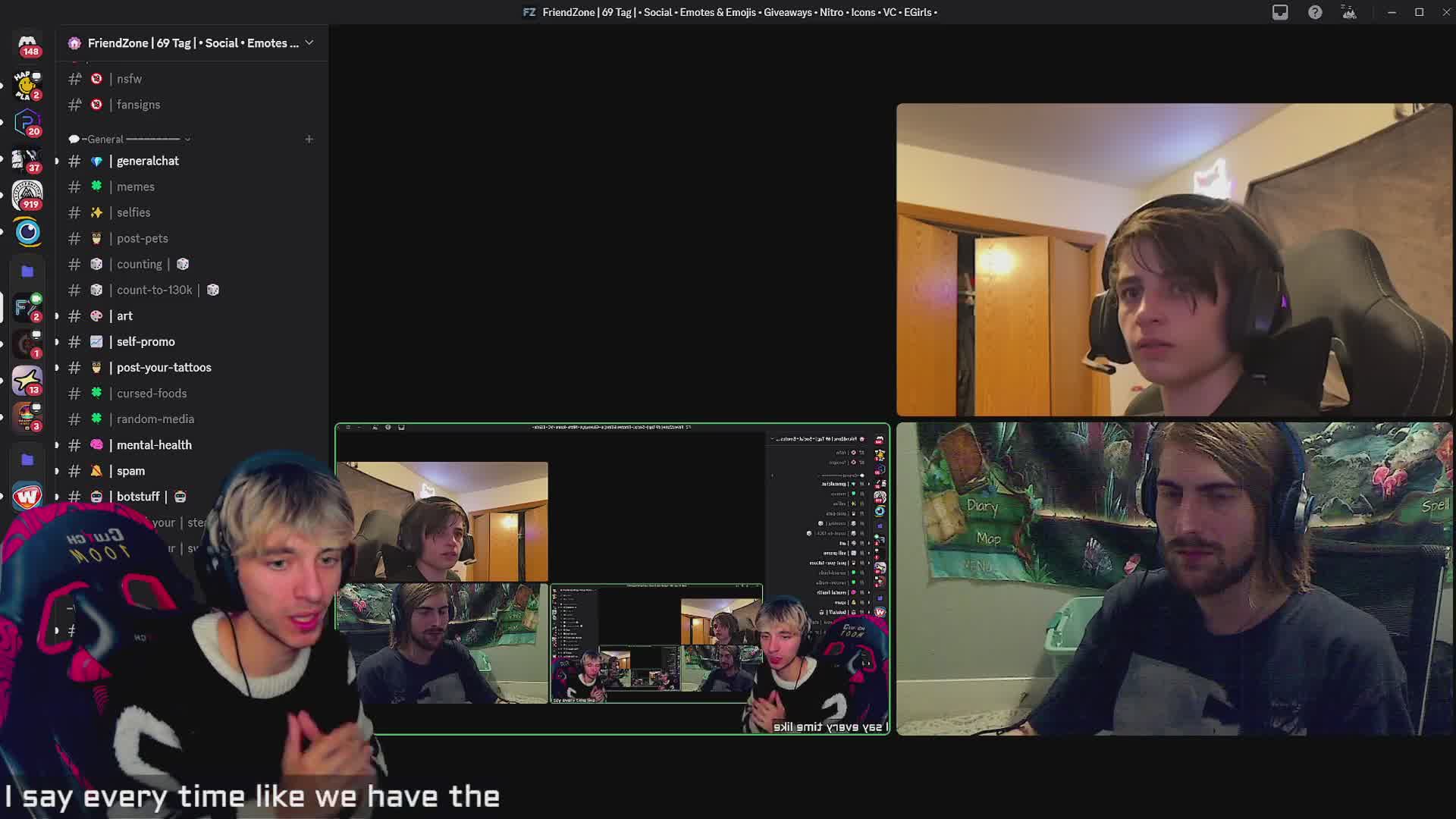Open the cursed-foods channel
1456x819 pixels.
tap(152, 393)
